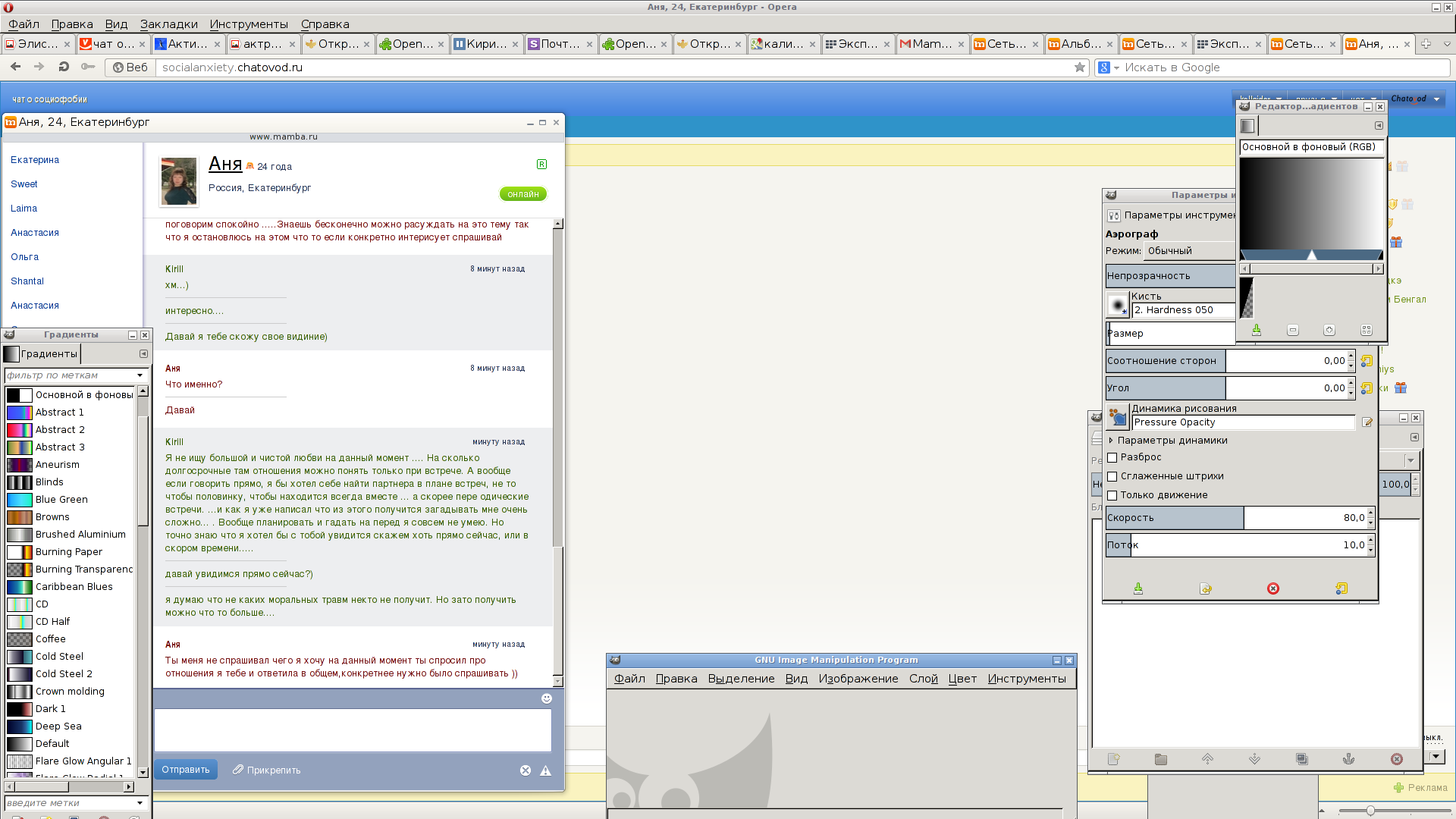
Task: Open the smiley emoticon picker in Anya's chat
Action: [547, 698]
